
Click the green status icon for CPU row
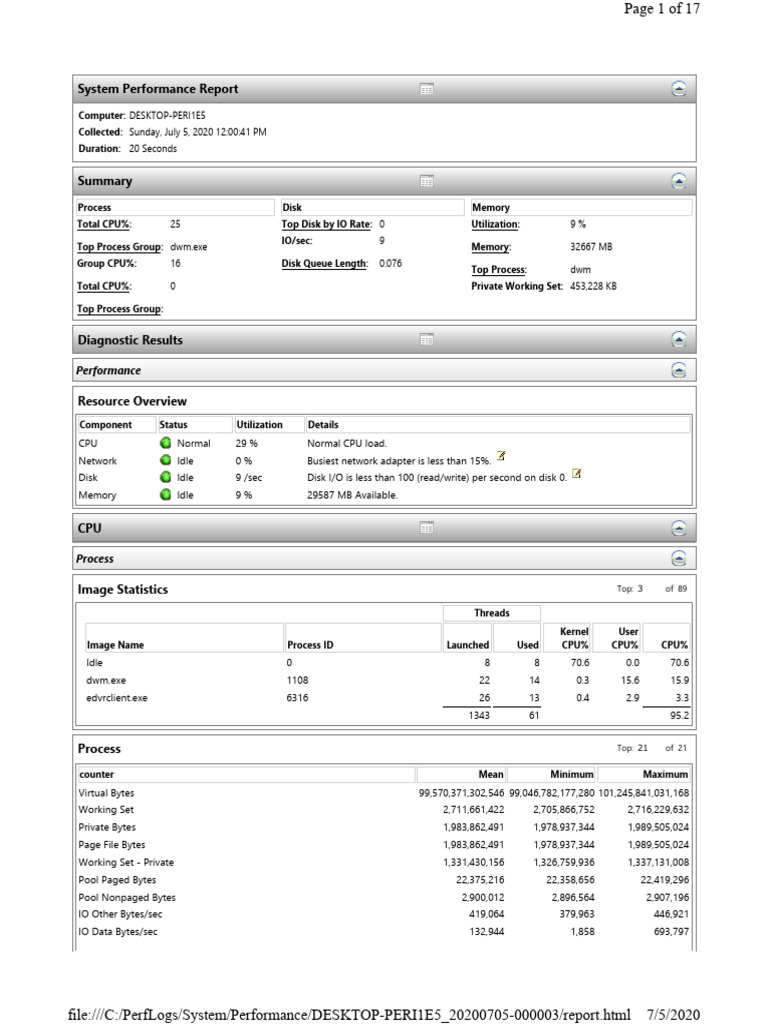165,443
